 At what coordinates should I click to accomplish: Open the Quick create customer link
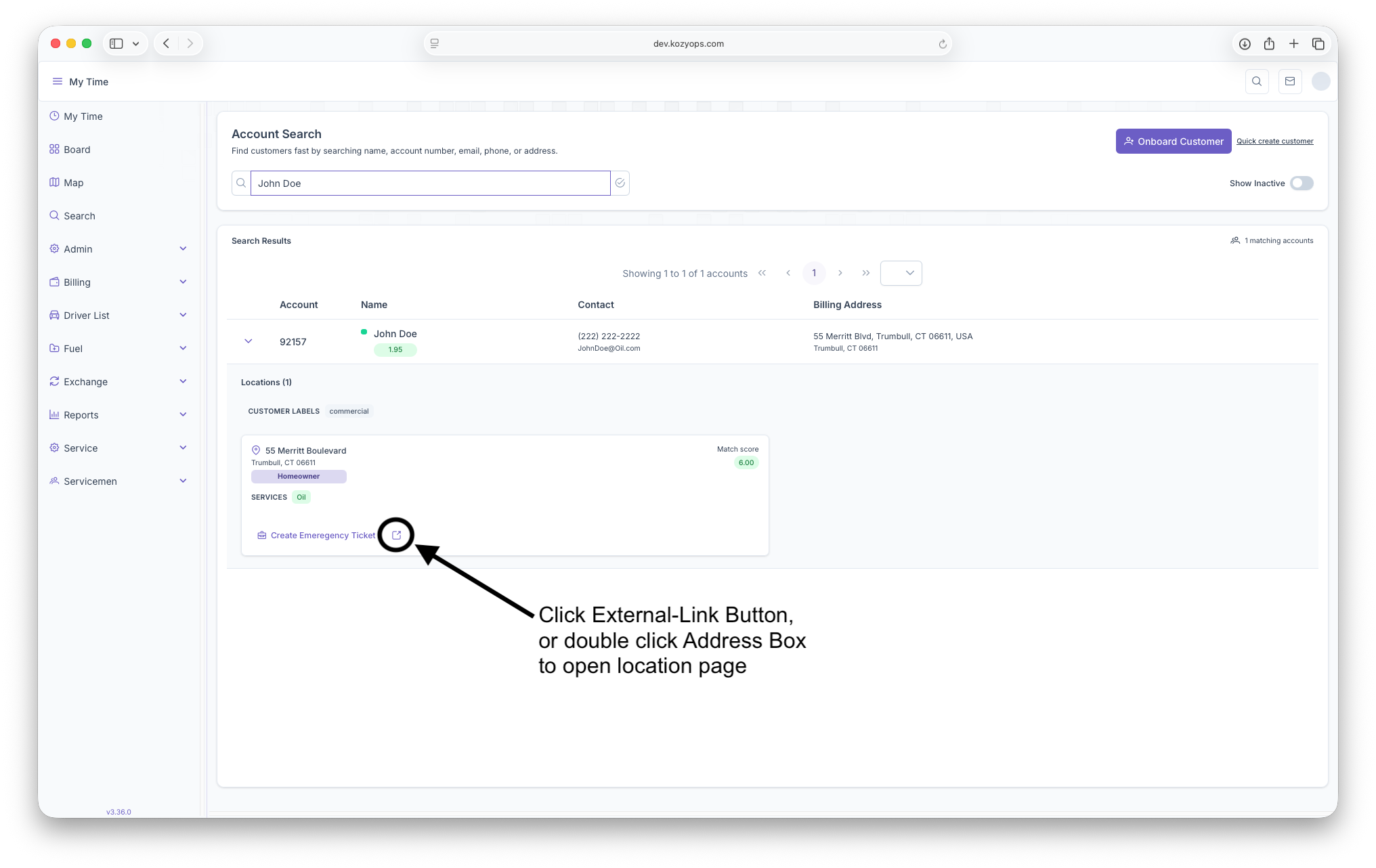(1274, 141)
